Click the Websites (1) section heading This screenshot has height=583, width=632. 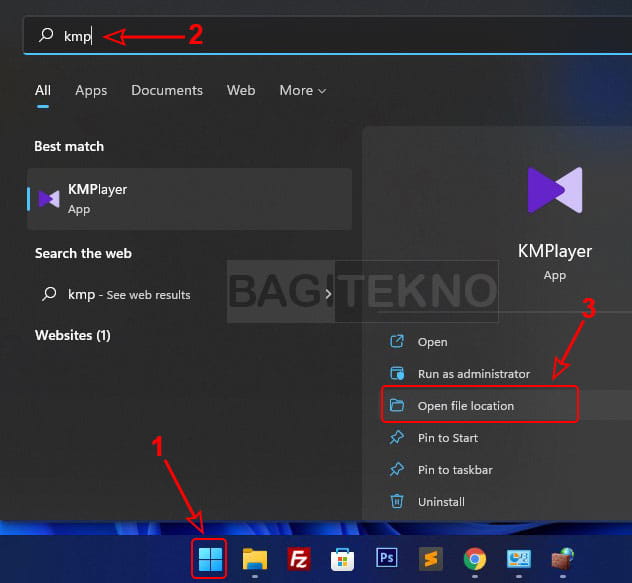point(73,335)
